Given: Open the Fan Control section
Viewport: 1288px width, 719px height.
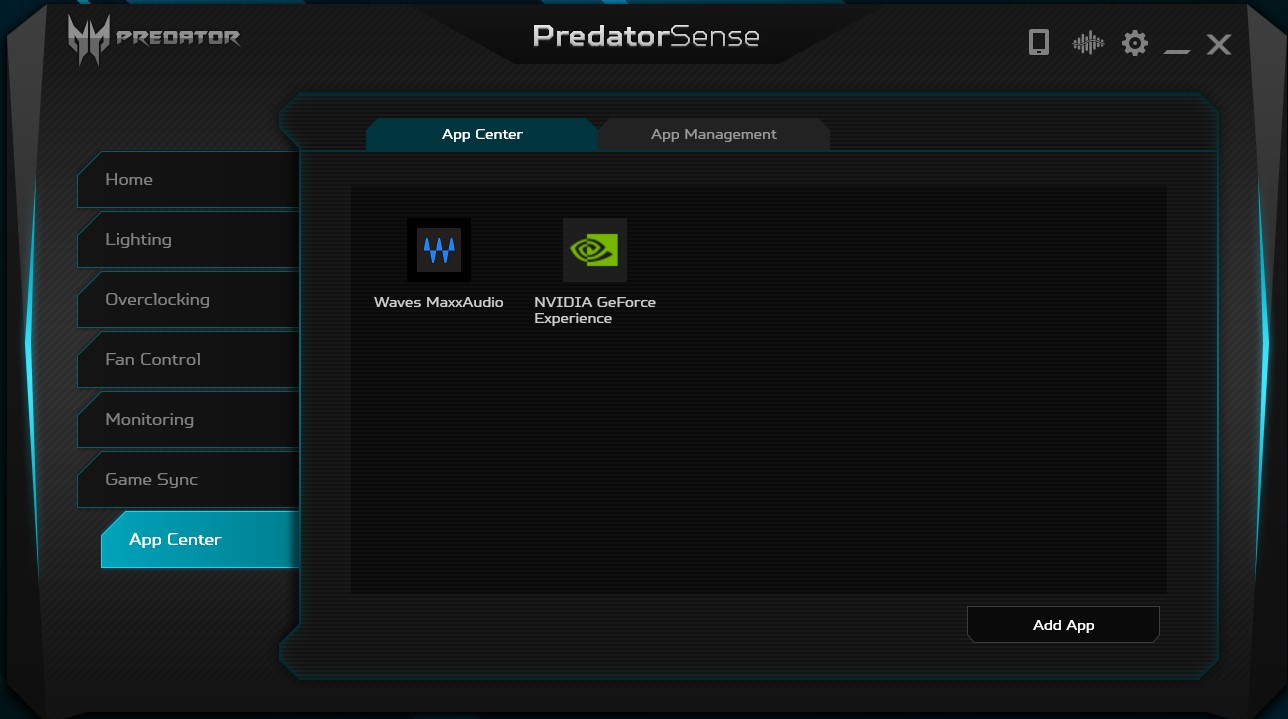Looking at the screenshot, I should tap(188, 360).
